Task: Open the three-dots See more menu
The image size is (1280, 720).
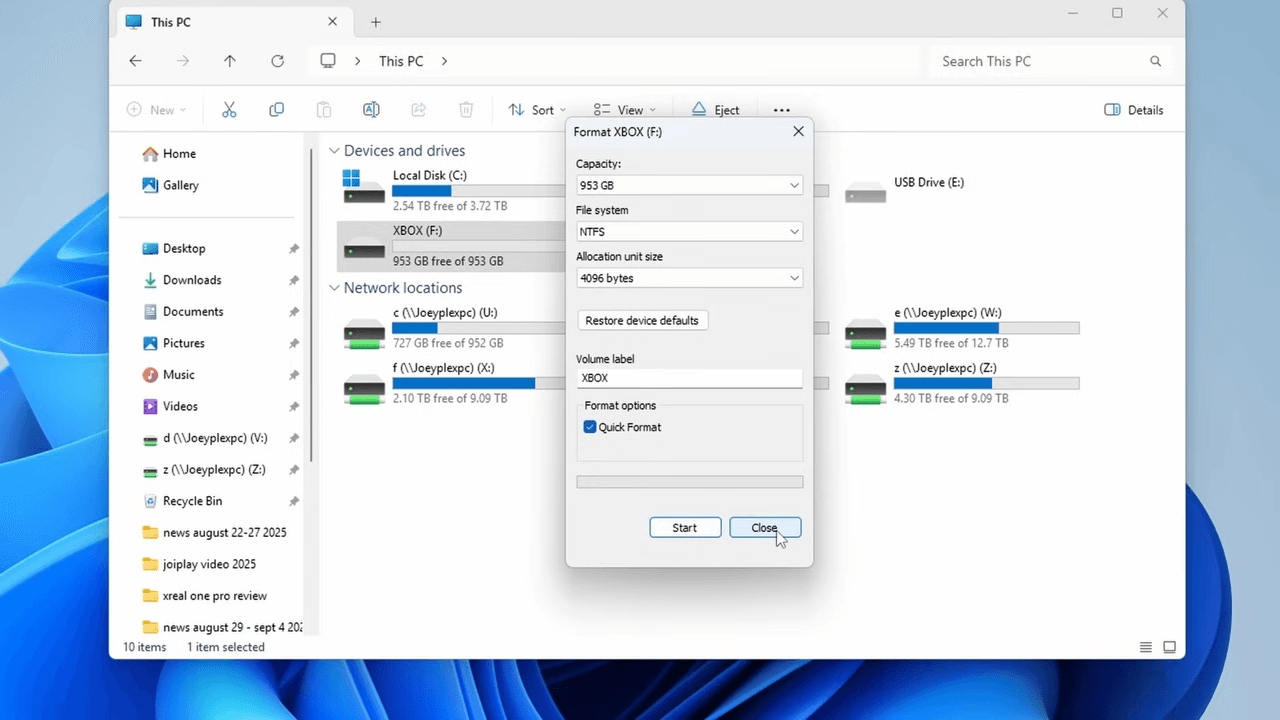Action: tap(782, 110)
